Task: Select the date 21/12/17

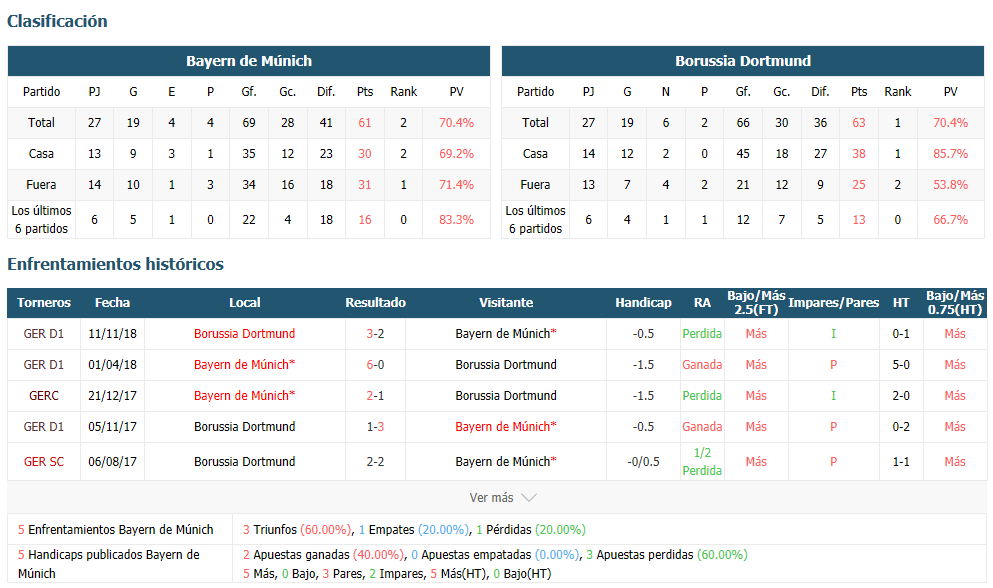Action: tap(112, 396)
